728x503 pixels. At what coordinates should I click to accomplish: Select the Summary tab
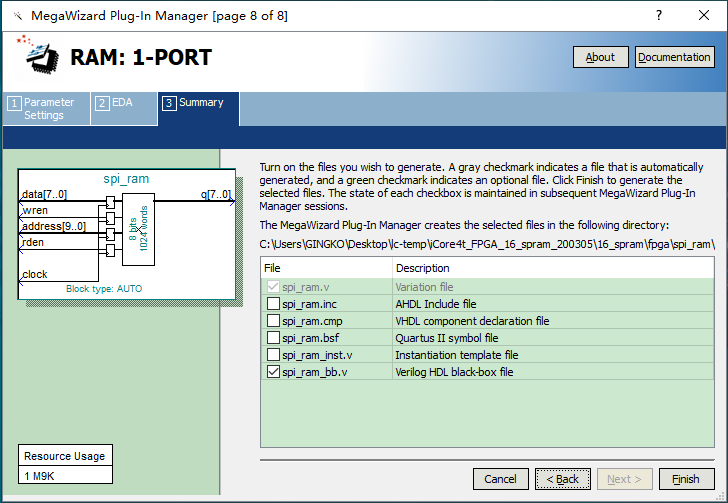(x=198, y=102)
